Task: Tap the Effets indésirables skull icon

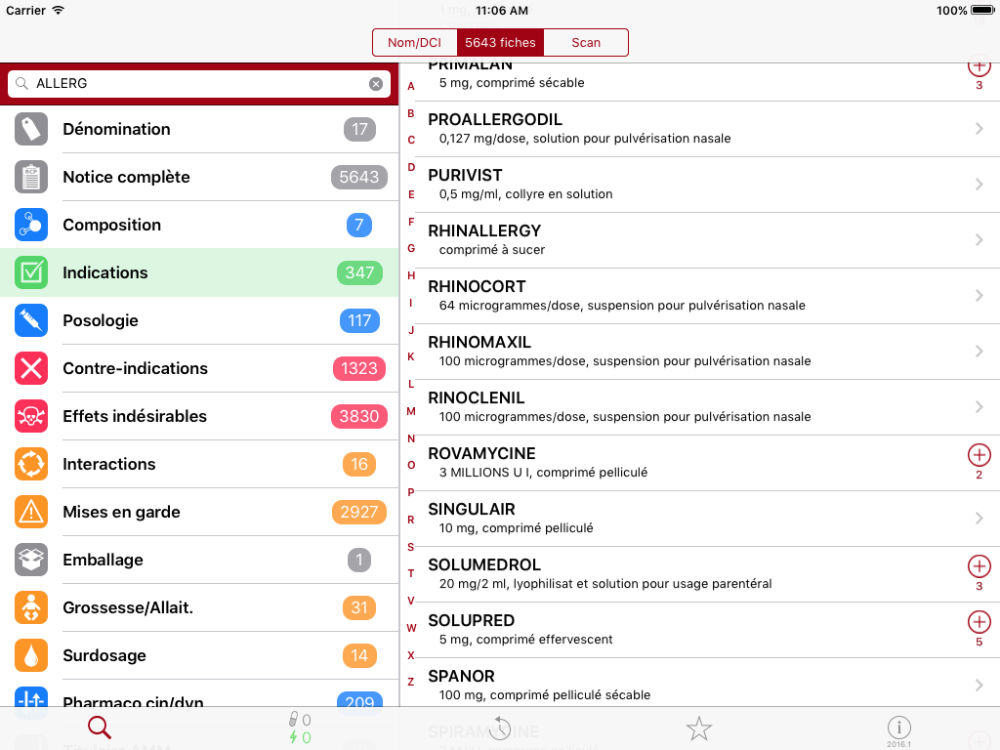Action: point(31,416)
